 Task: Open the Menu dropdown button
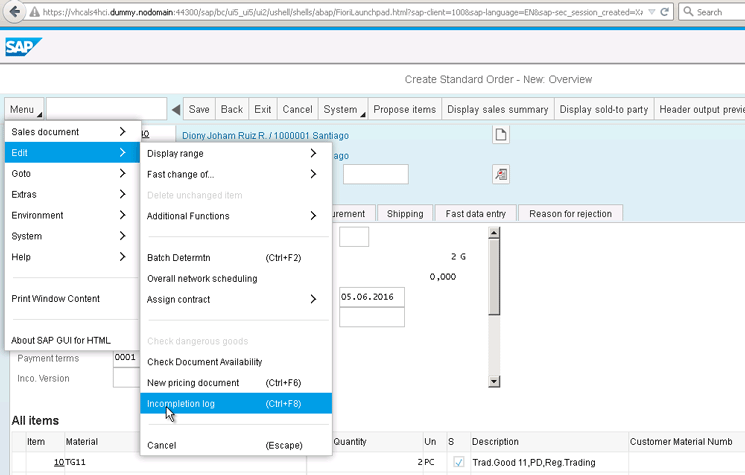[x=24, y=110]
